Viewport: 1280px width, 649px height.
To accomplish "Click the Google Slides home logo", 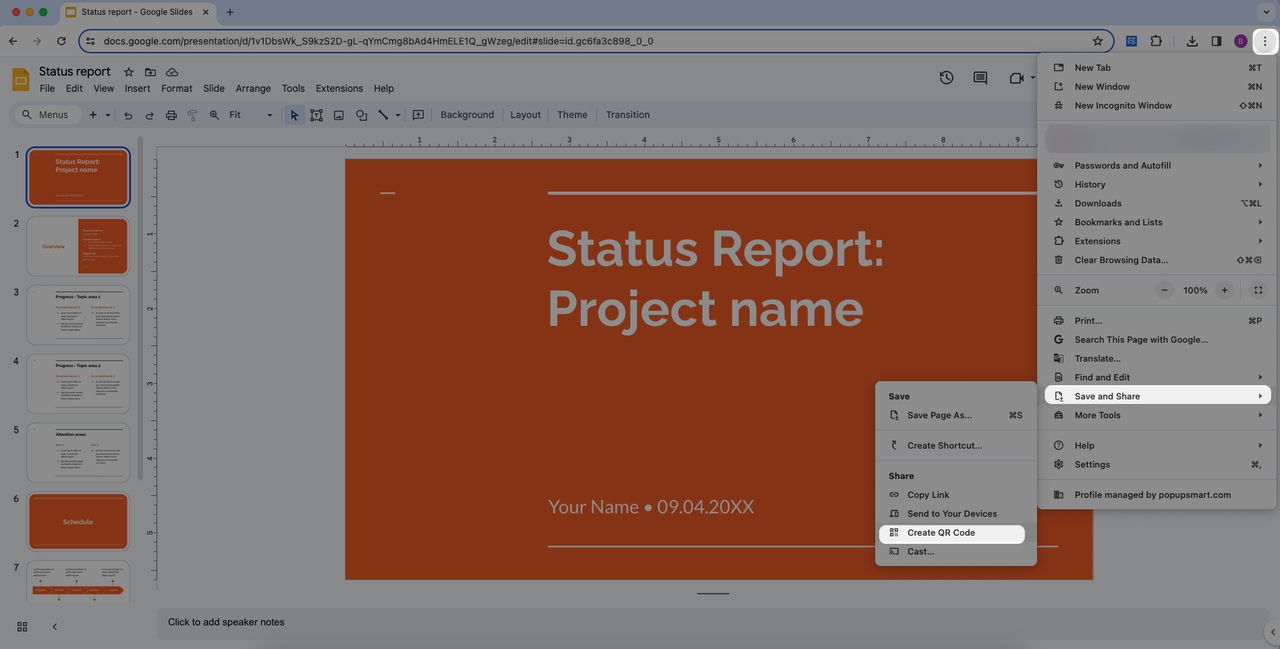I will click(x=20, y=79).
